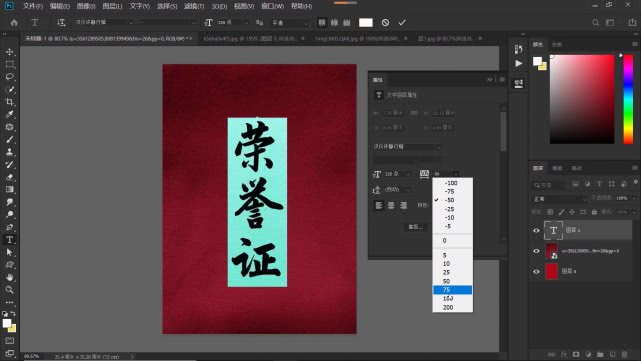The image size is (641, 361).
Task: Toggle link width and height in Properties
Action: (414, 113)
